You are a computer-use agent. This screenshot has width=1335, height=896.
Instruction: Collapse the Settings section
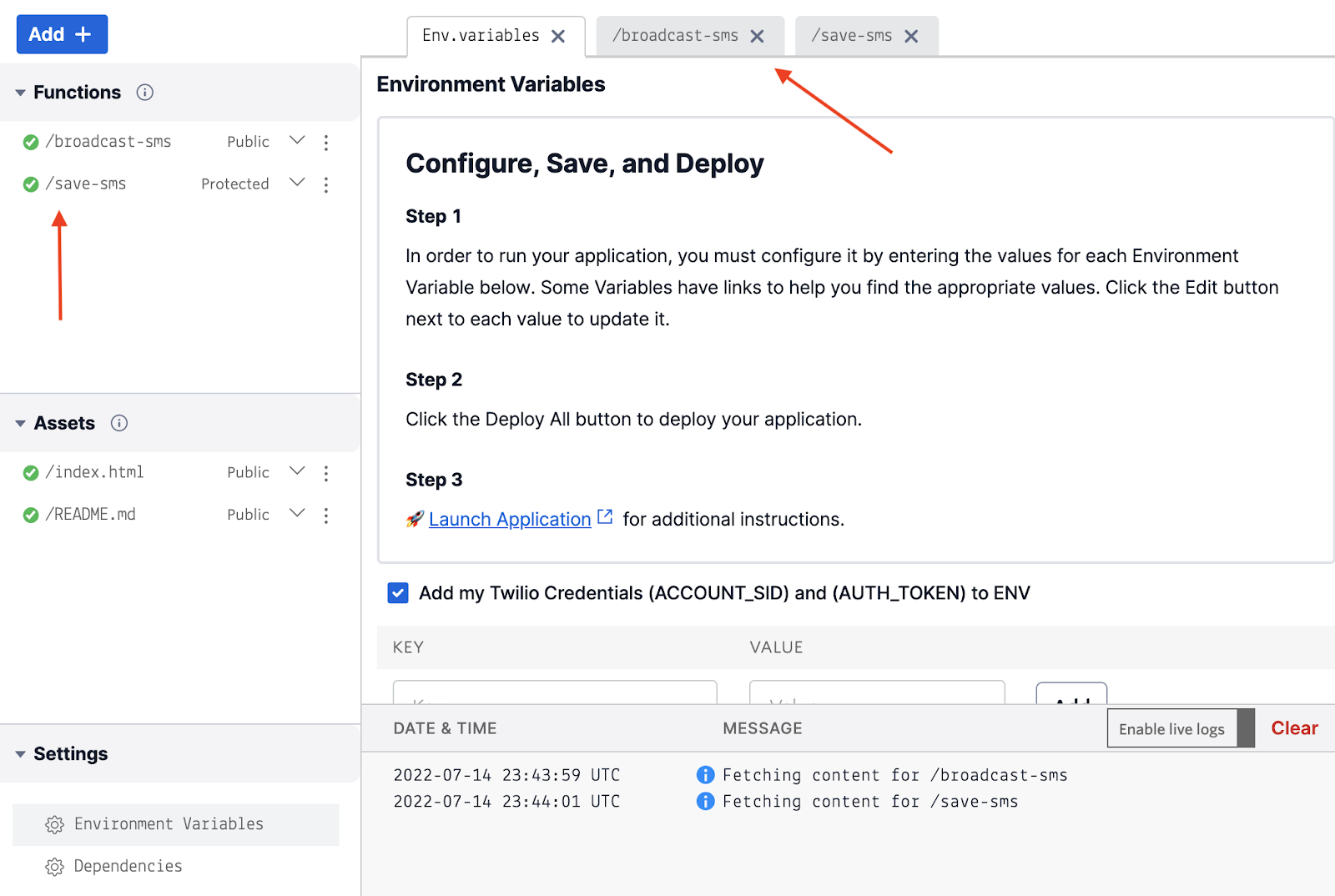coord(20,754)
